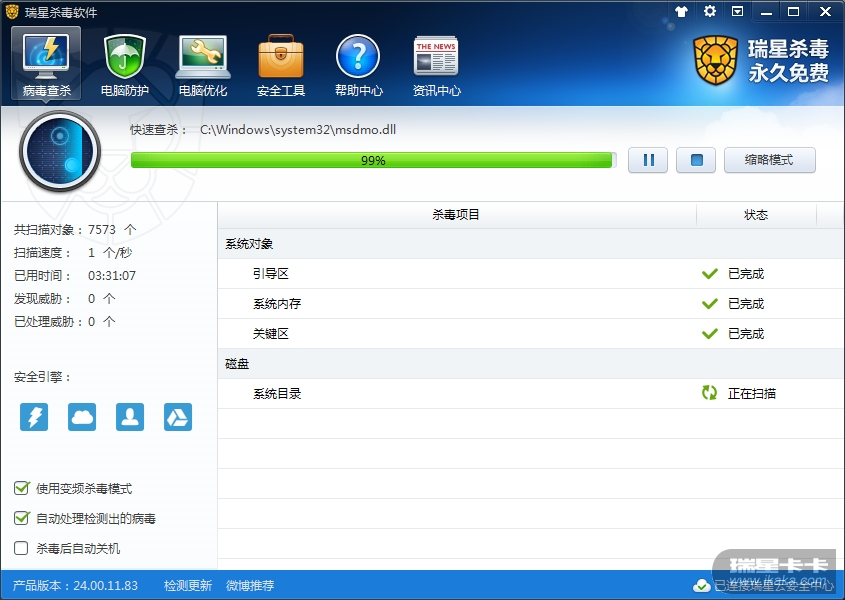The width and height of the screenshot is (845, 600).
Task: Maximize the Rising antivirus window
Action: pos(793,11)
